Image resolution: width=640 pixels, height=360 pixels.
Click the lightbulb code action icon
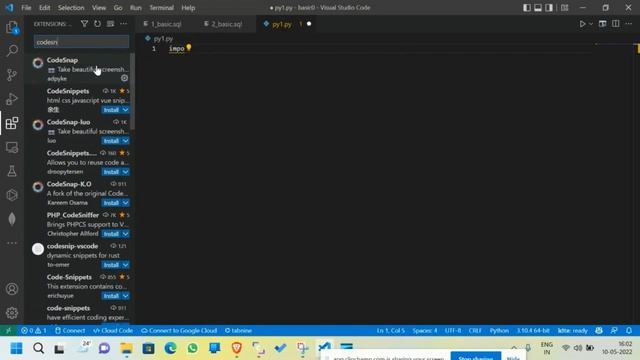click(189, 48)
